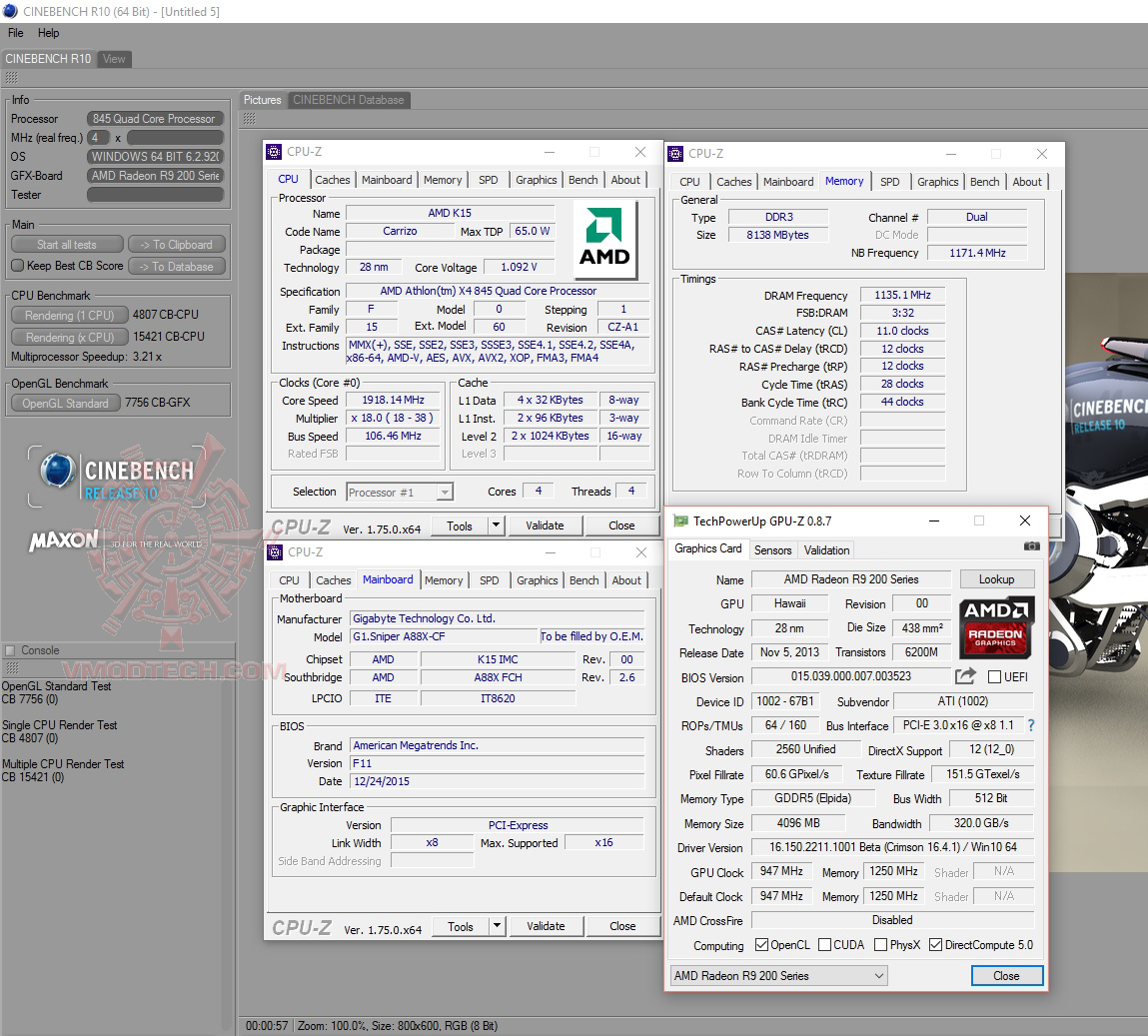
Task: Click the Tester input field
Action: pyautogui.click(x=154, y=195)
